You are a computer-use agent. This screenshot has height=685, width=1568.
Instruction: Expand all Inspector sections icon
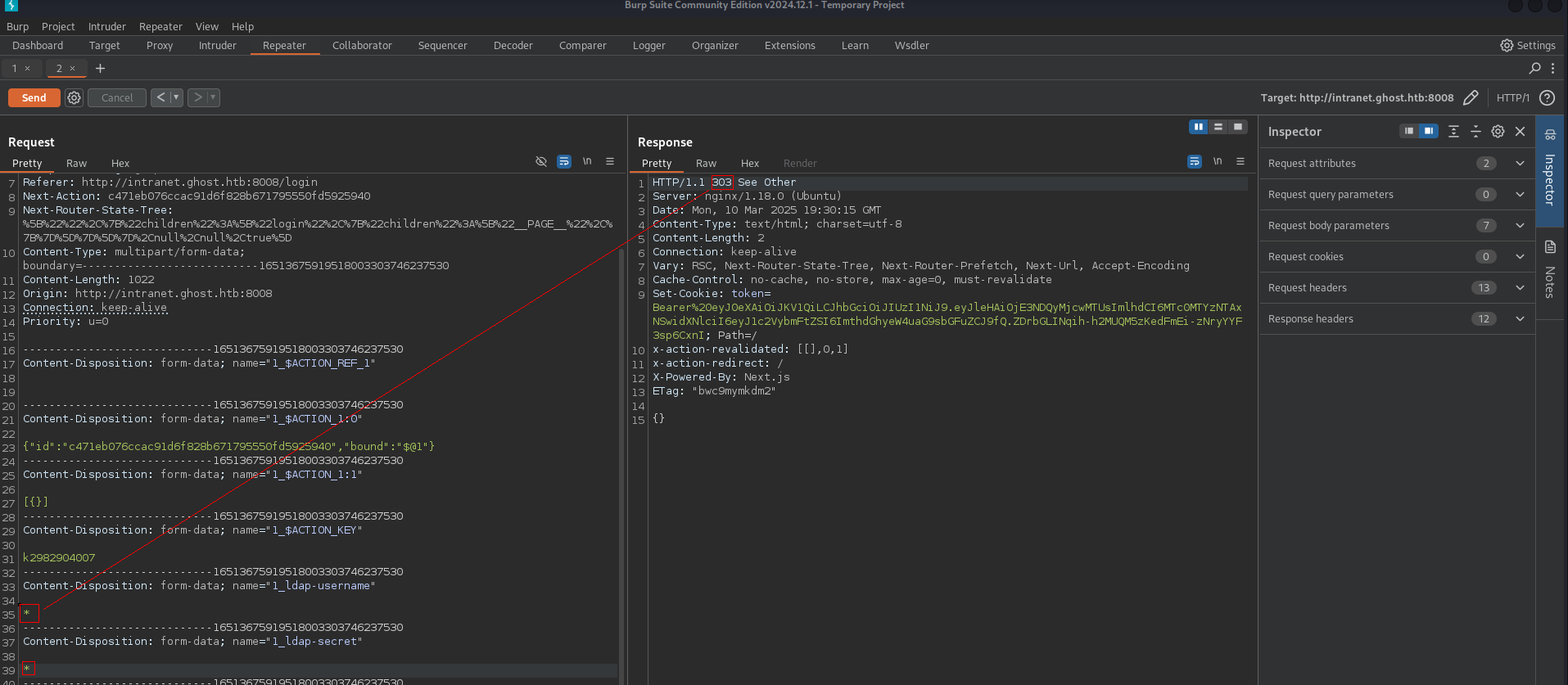pos(1453,131)
